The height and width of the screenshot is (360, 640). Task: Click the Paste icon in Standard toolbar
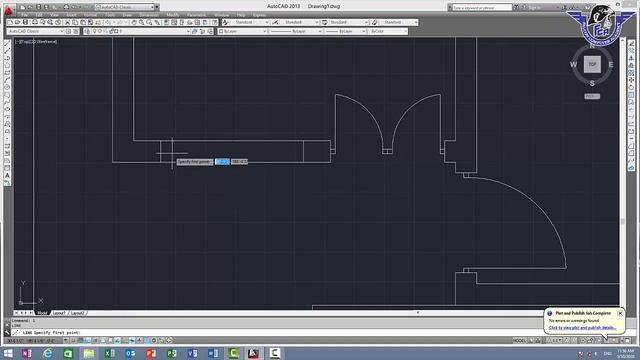(x=83, y=22)
